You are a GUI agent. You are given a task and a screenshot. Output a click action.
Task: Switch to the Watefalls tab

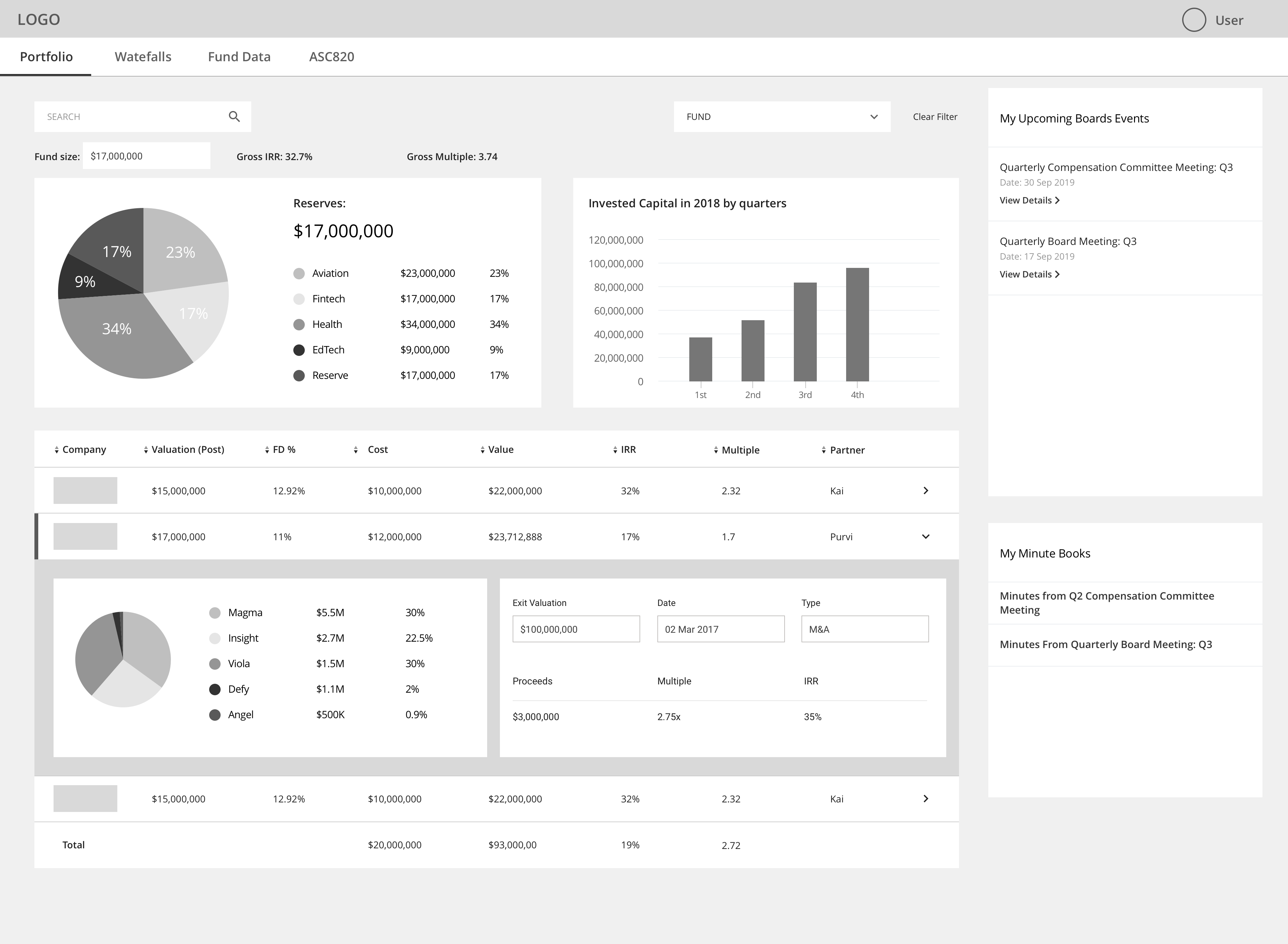pos(143,56)
